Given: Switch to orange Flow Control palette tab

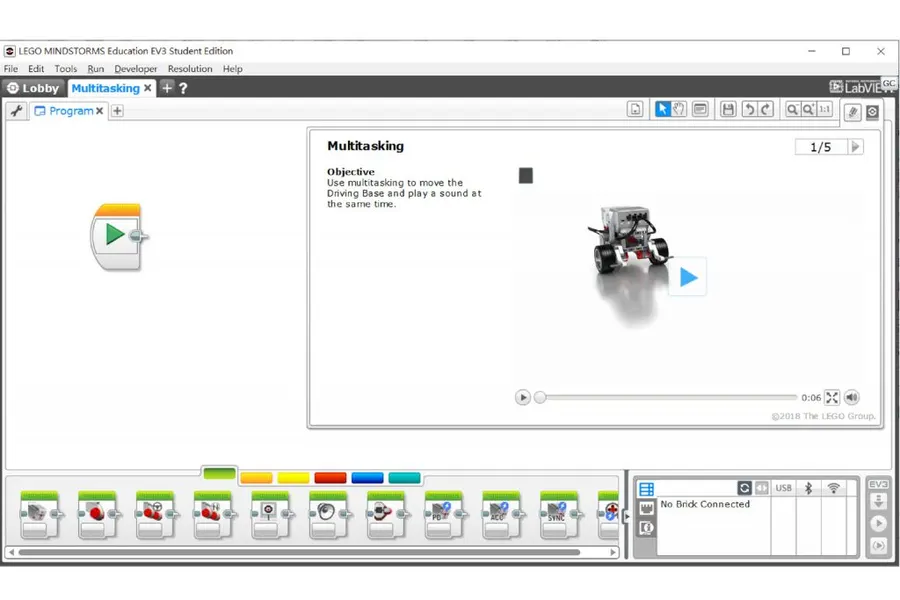Looking at the screenshot, I should 257,478.
